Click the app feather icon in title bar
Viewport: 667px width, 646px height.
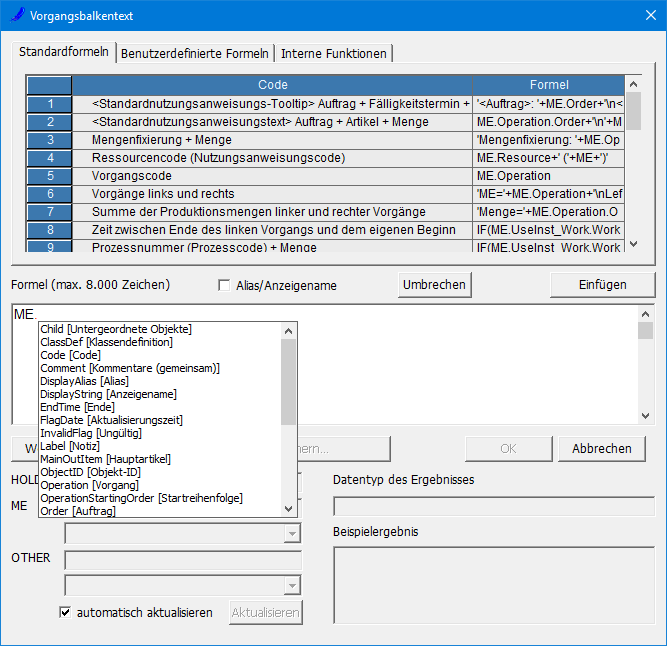[15, 16]
